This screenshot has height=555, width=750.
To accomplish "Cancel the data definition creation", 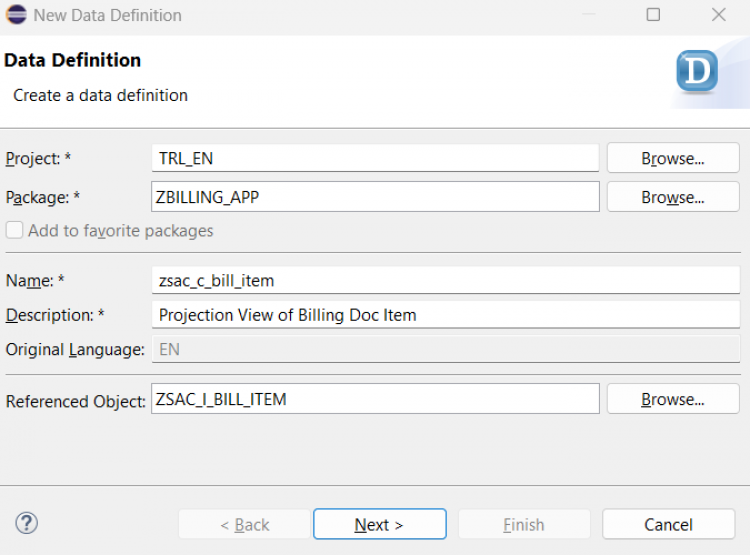I will click(x=668, y=524).
